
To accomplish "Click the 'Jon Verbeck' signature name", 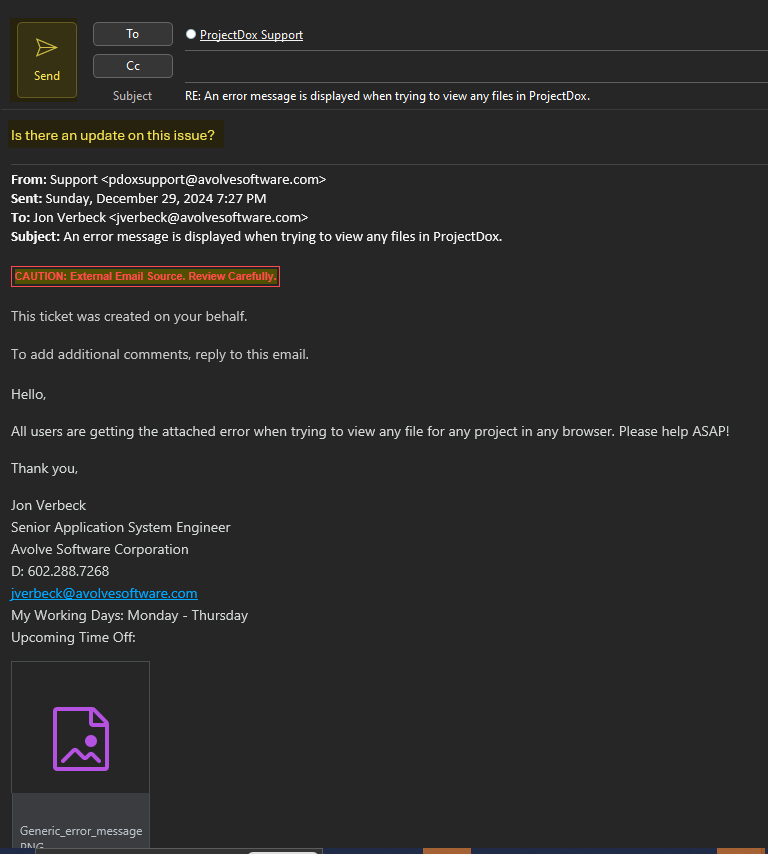I will tap(48, 505).
